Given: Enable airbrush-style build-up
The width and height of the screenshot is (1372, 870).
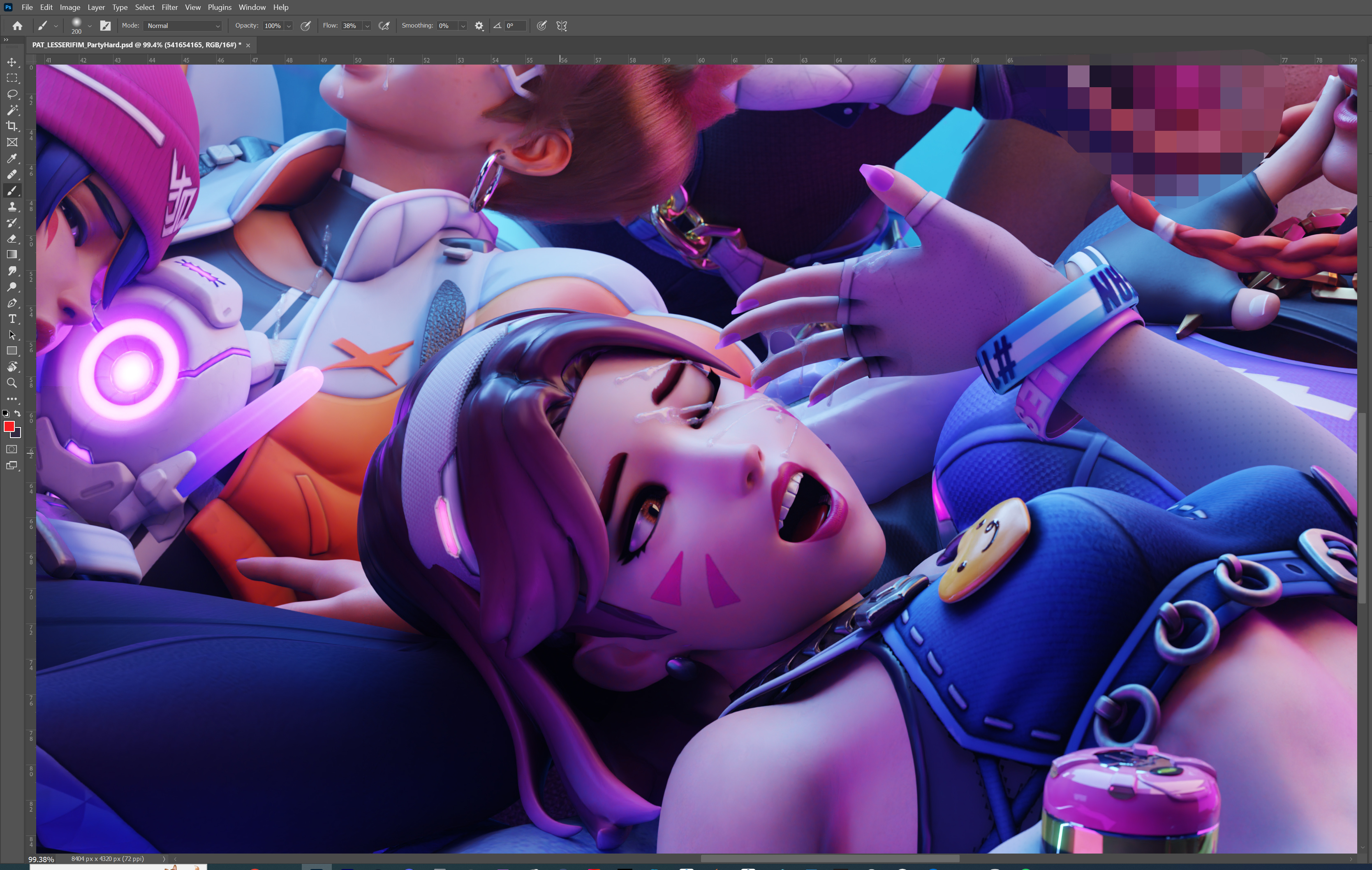Looking at the screenshot, I should (384, 26).
